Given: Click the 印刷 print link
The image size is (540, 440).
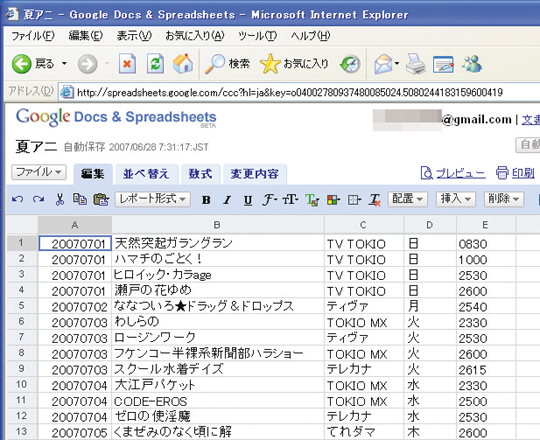Looking at the screenshot, I should pyautogui.click(x=516, y=173).
